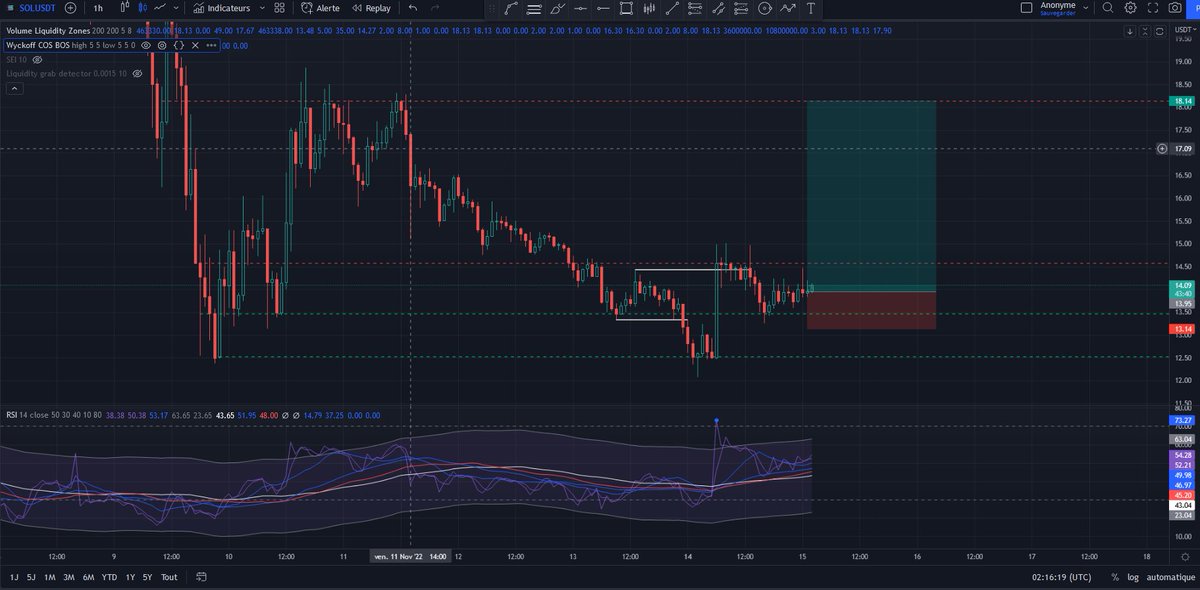View Wyckoff COS BOS source code braces

click(178, 45)
